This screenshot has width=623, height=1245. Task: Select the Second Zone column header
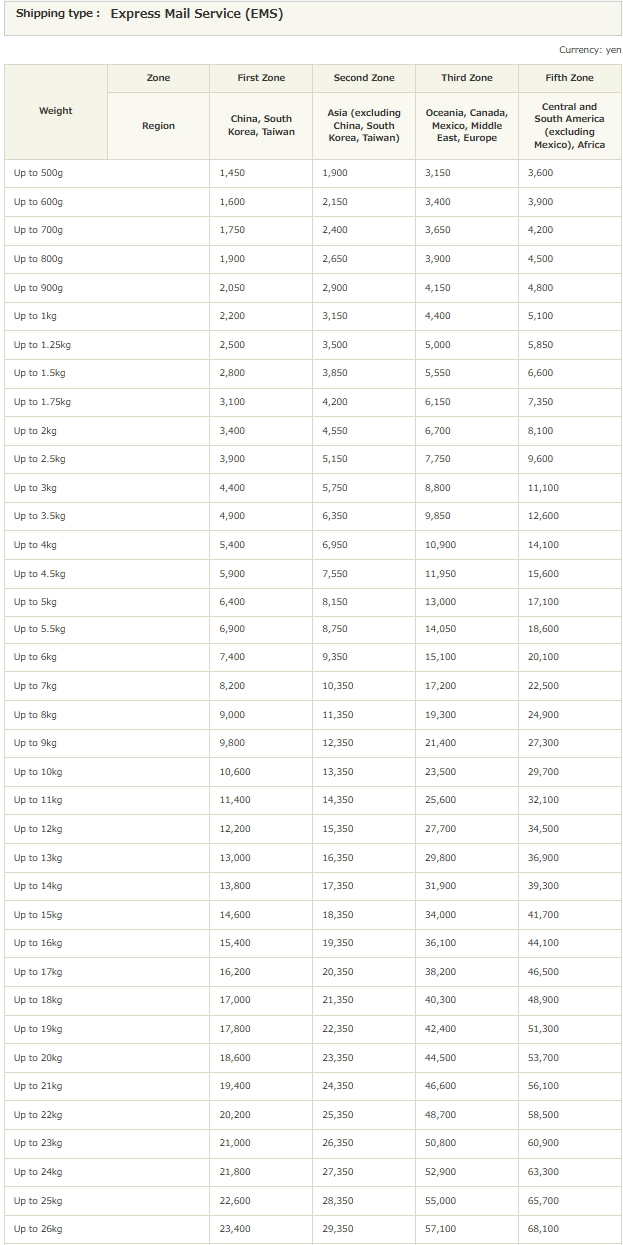click(x=364, y=78)
